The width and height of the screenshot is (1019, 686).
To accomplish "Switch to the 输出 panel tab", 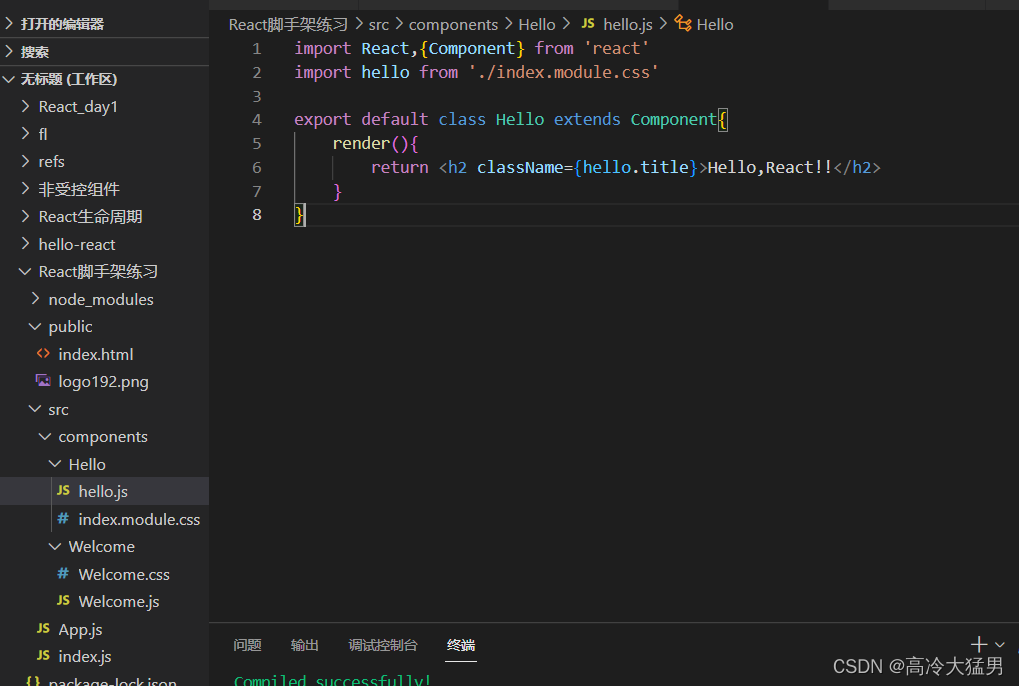I will coord(304,645).
